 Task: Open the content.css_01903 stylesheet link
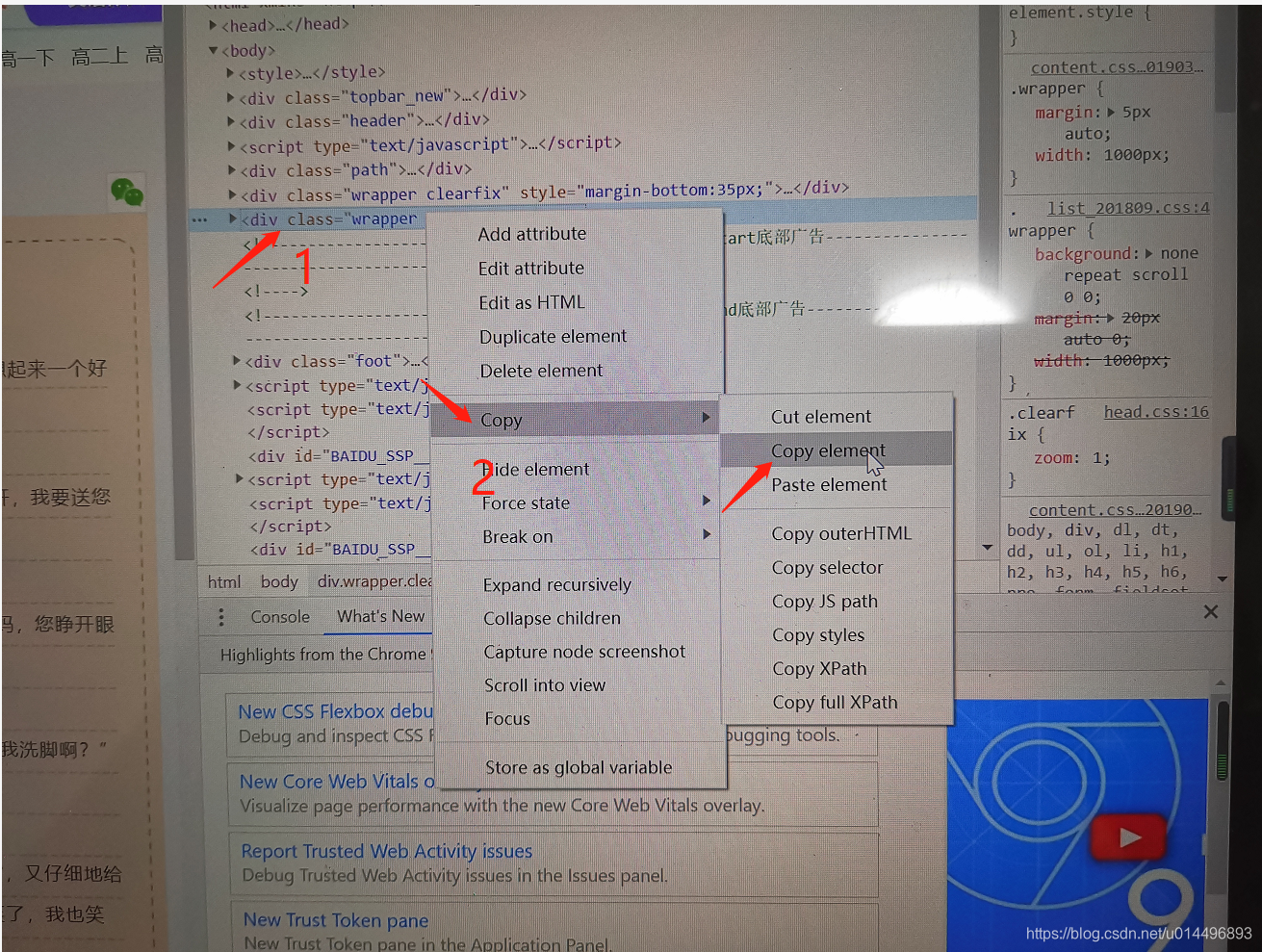click(x=1117, y=67)
